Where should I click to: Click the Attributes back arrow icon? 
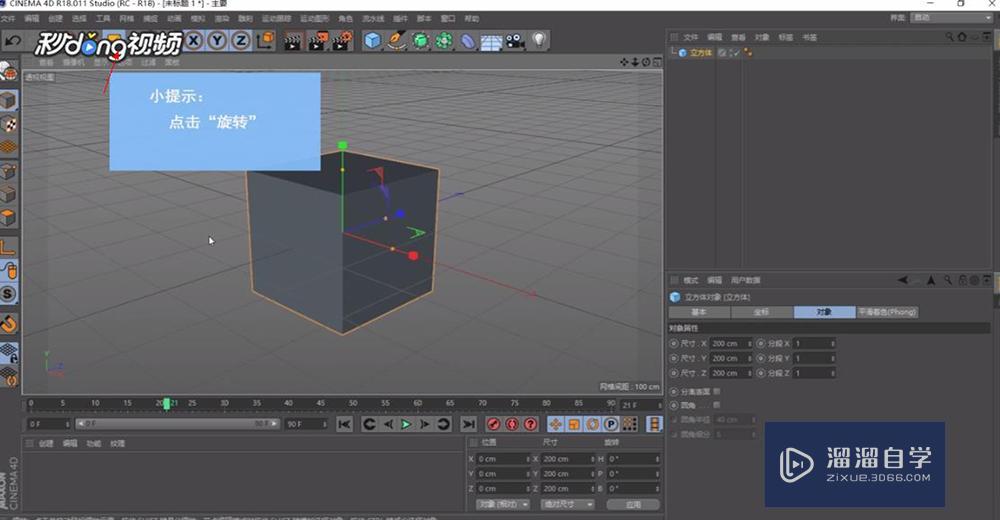pyautogui.click(x=902, y=280)
